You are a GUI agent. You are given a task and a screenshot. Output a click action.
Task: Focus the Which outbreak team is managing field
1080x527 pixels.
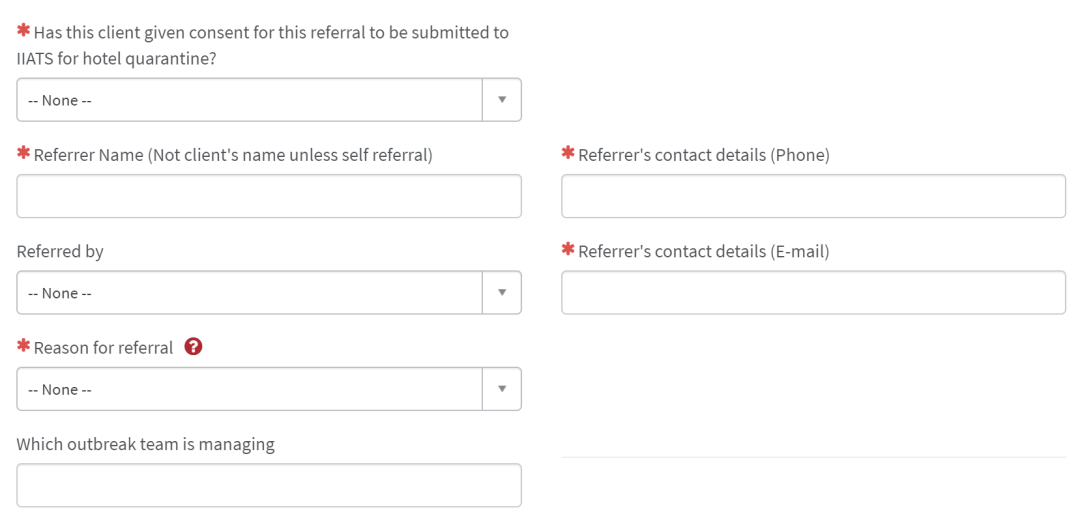pyautogui.click(x=269, y=486)
